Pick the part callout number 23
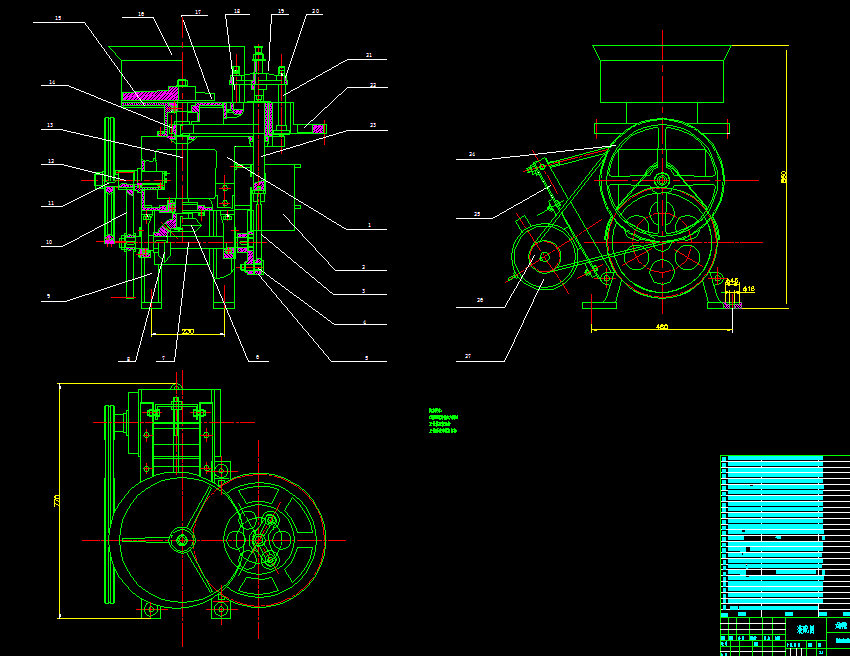850x656 pixels. (x=373, y=125)
